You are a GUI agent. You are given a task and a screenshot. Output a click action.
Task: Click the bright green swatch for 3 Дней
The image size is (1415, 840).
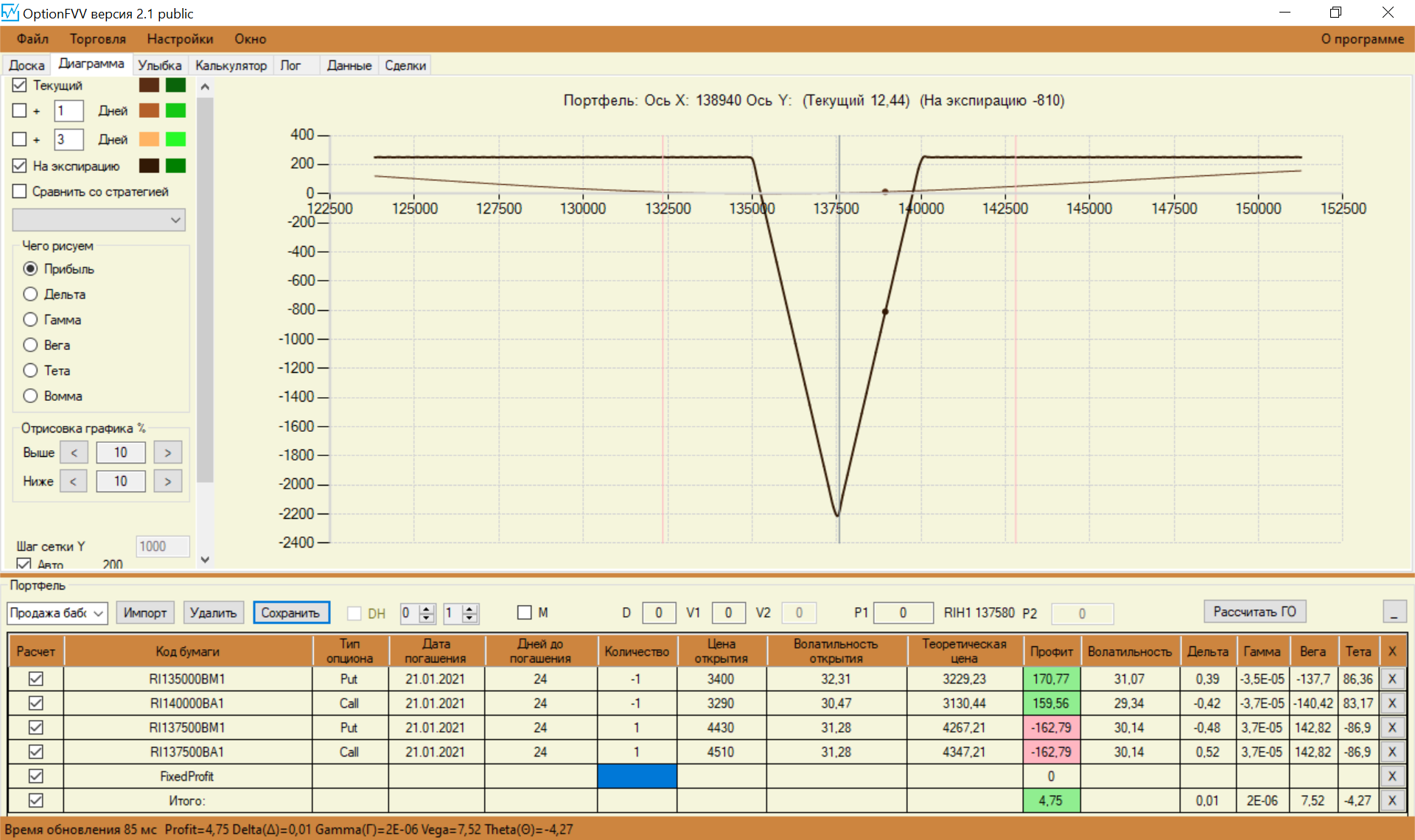click(175, 139)
